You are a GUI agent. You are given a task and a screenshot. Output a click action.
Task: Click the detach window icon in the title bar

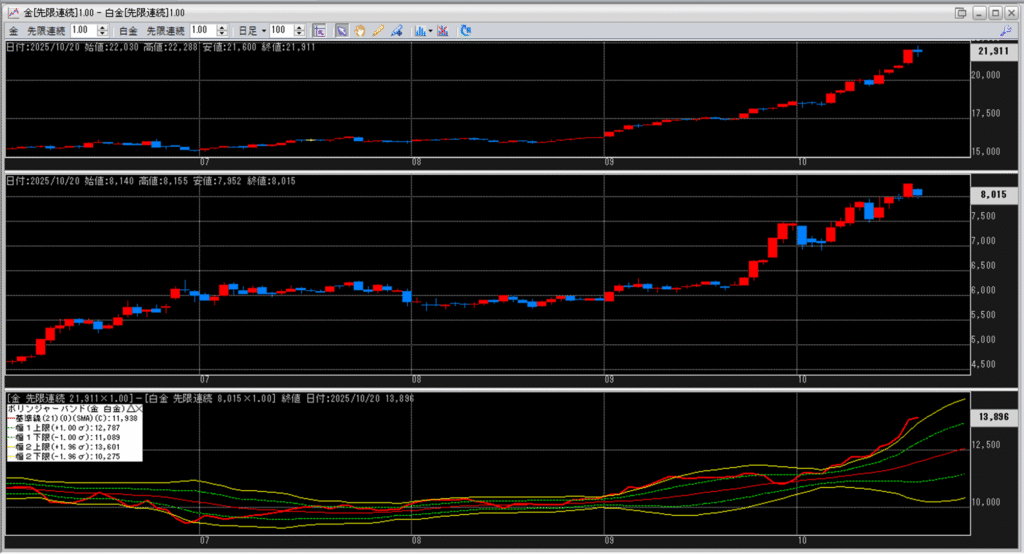tap(961, 12)
